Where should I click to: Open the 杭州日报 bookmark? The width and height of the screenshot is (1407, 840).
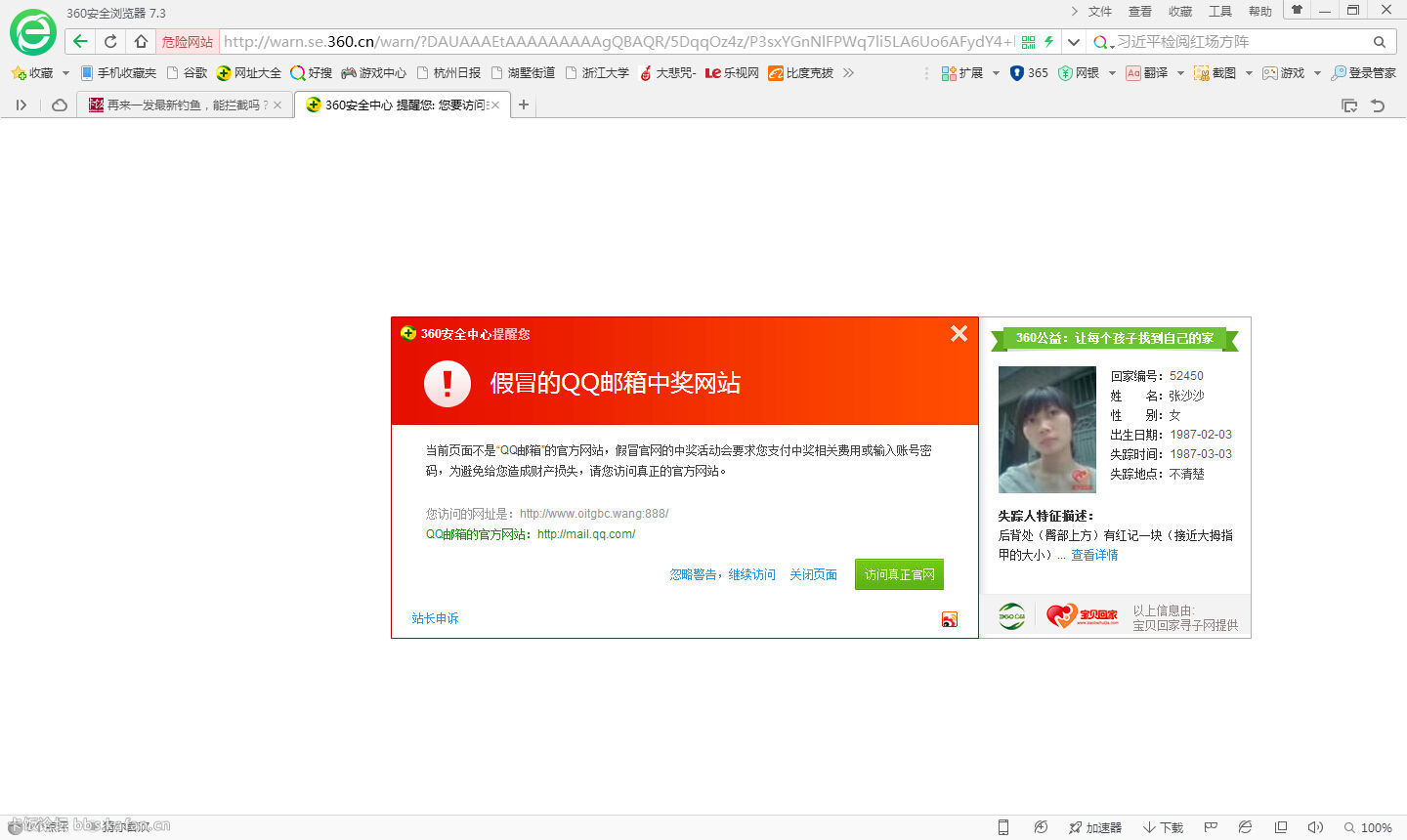[x=448, y=73]
